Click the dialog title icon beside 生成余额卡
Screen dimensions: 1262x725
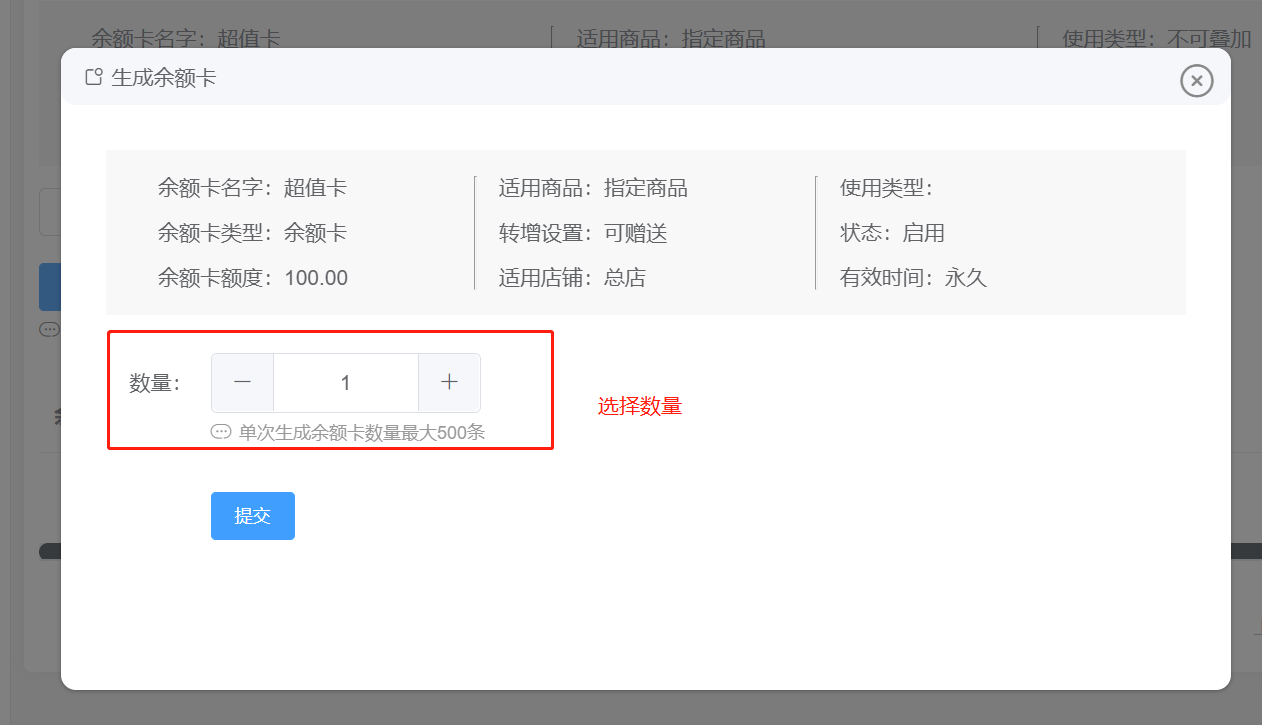94,77
